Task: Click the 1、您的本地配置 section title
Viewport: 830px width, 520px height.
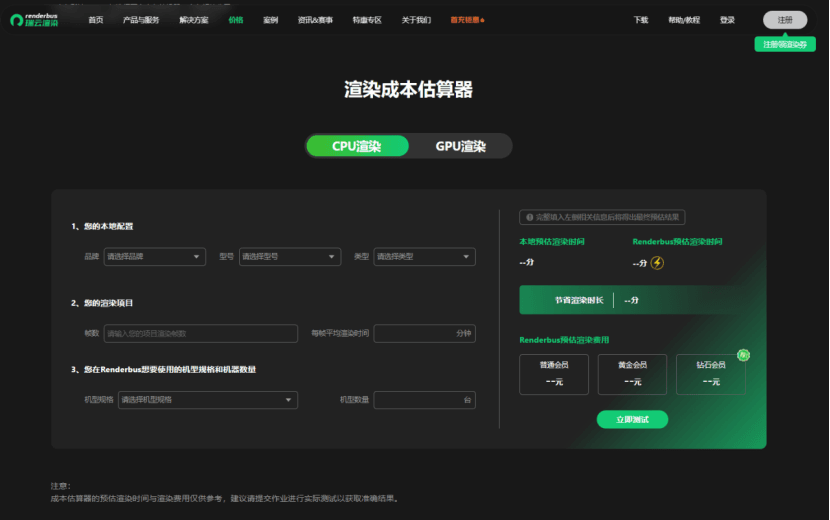Action: (x=102, y=227)
